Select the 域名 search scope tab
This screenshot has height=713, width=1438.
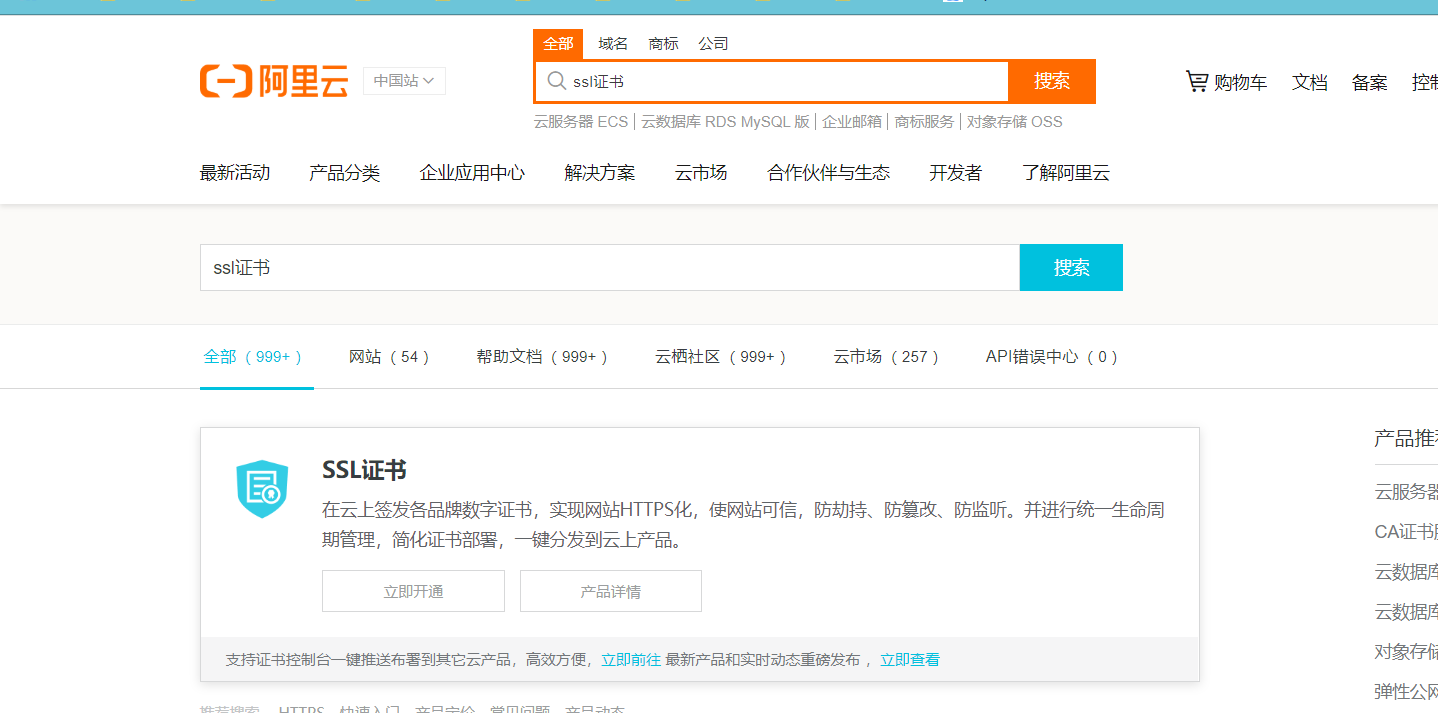pyautogui.click(x=613, y=43)
